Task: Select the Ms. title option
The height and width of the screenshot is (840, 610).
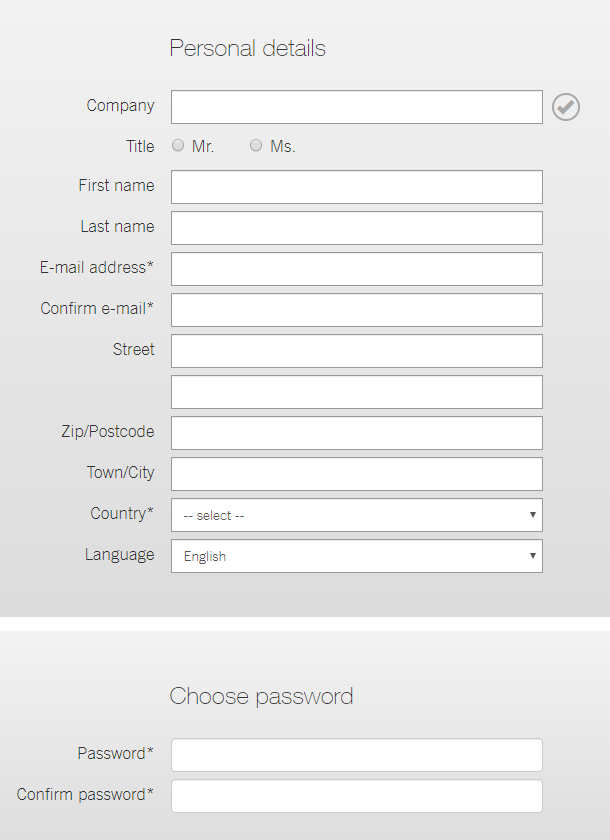Action: click(x=256, y=146)
